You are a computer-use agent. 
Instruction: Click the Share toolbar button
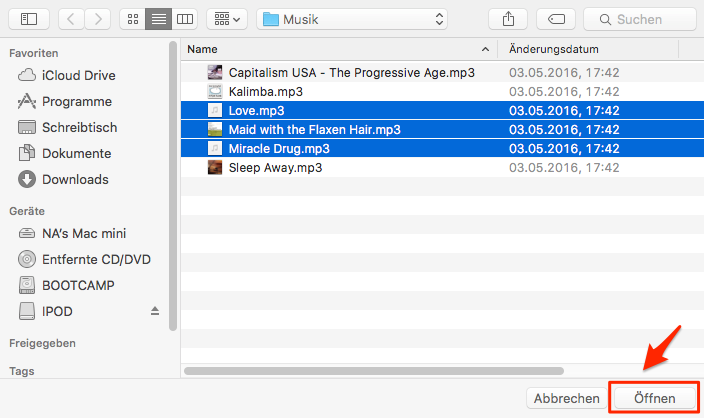click(x=508, y=19)
